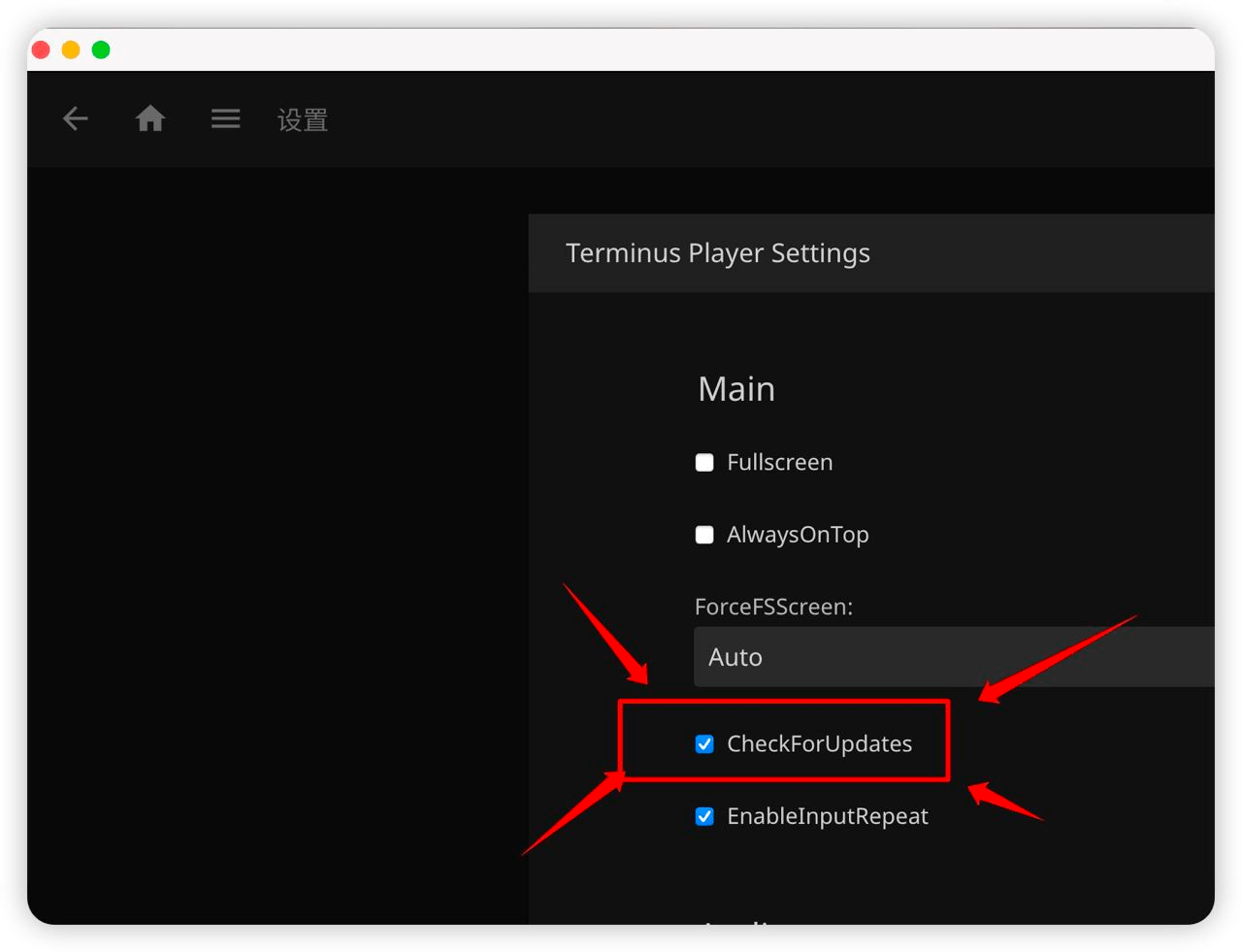Click the ForceFSScreen: field label

point(773,607)
